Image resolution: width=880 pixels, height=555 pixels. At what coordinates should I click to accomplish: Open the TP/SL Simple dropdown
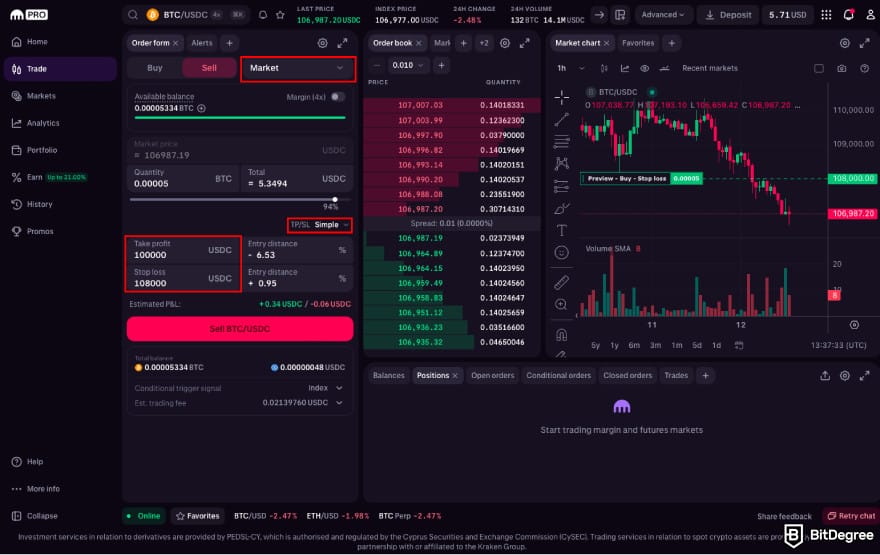click(319, 224)
